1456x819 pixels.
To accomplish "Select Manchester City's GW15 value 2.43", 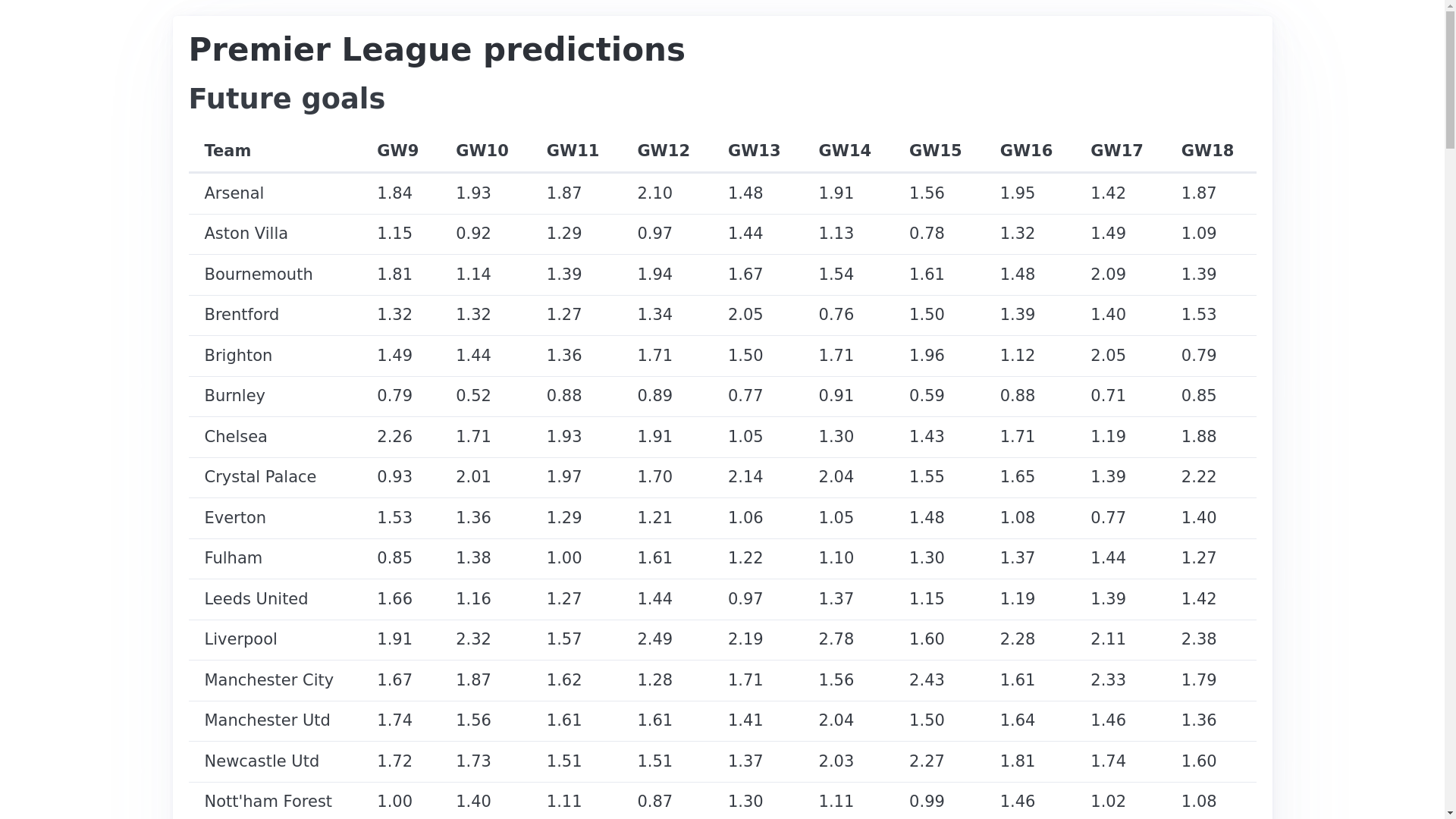I will click(x=927, y=680).
